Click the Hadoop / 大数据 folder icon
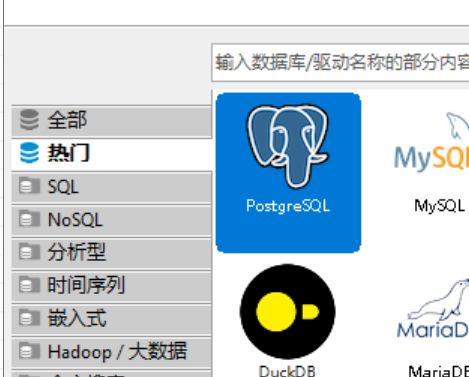 (29, 351)
